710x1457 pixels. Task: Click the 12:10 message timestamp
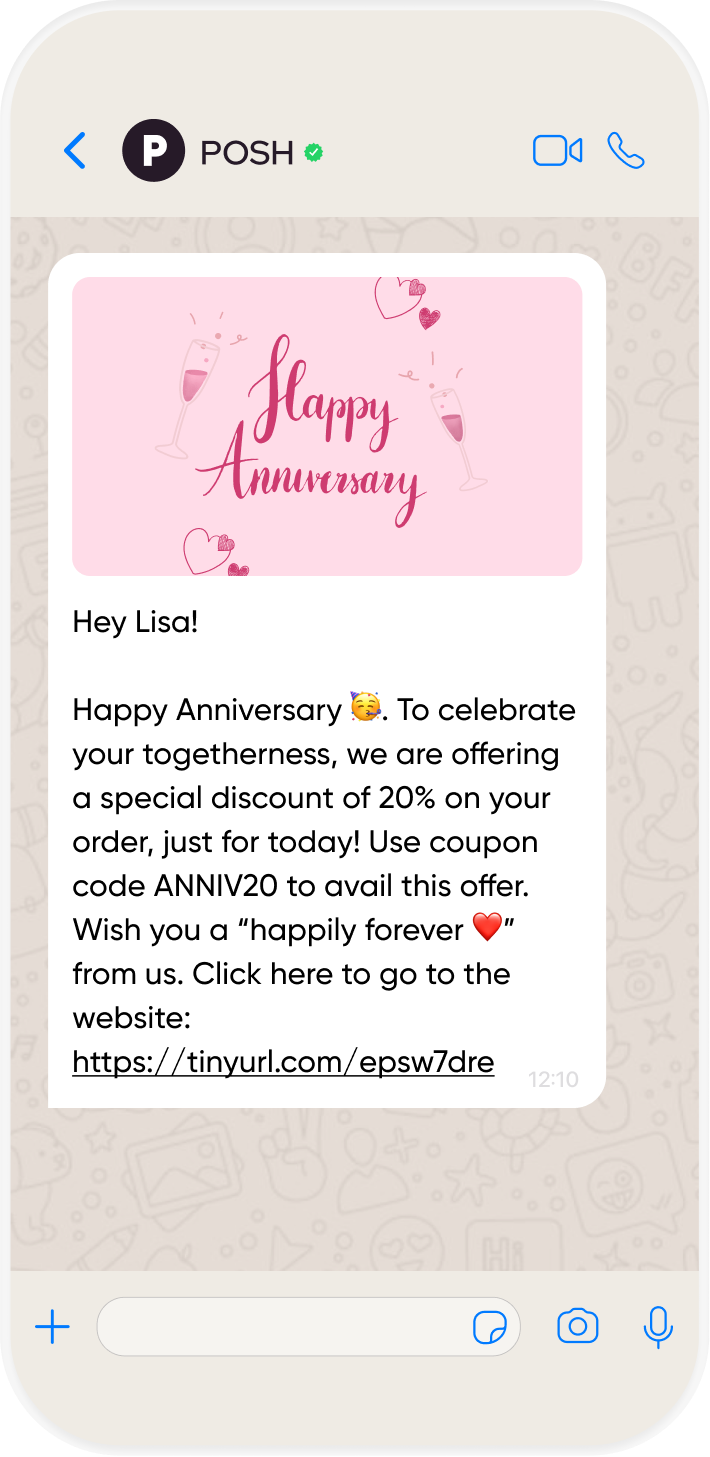[553, 1080]
